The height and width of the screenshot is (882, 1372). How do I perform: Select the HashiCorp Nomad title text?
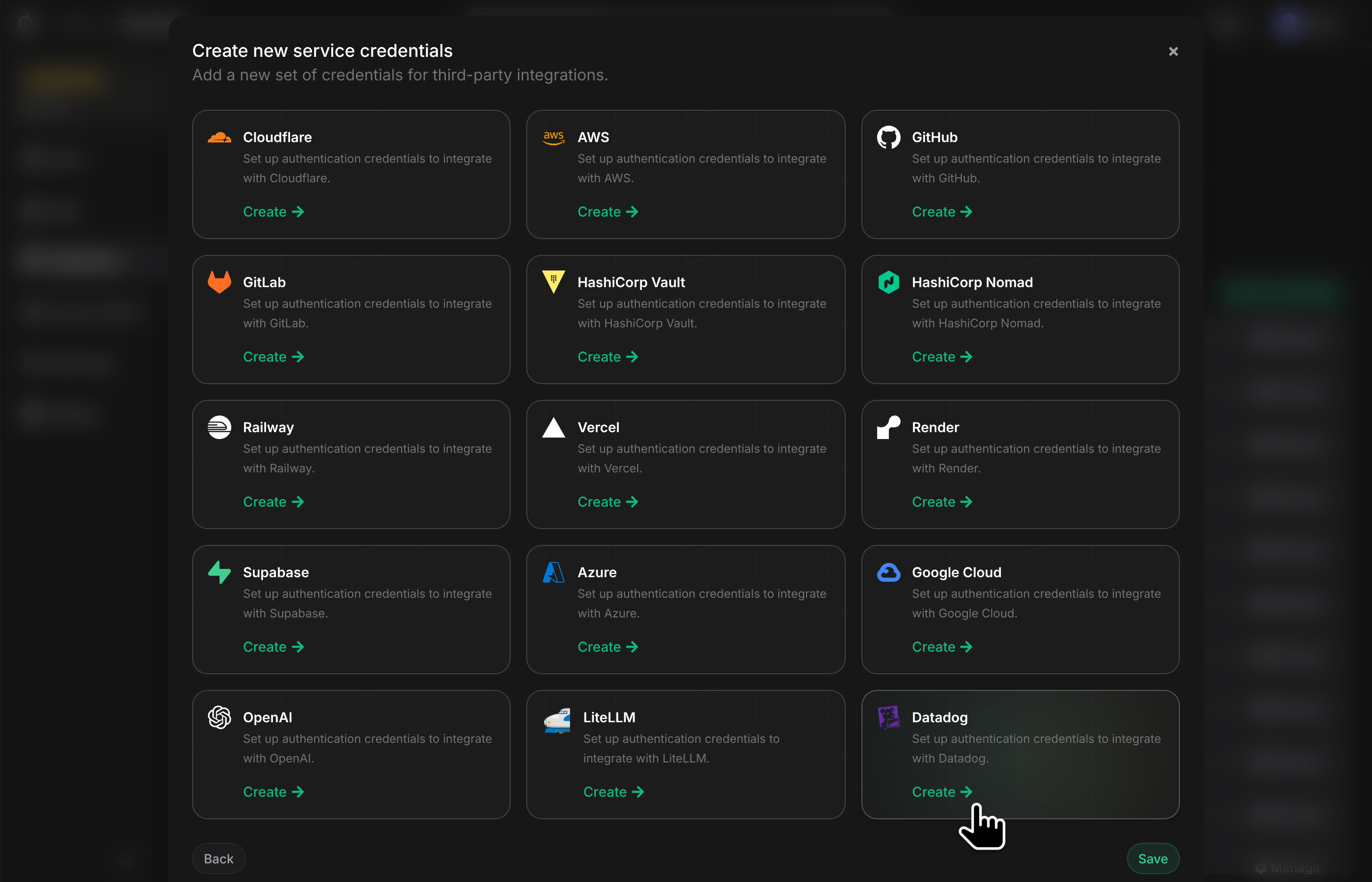(x=972, y=282)
